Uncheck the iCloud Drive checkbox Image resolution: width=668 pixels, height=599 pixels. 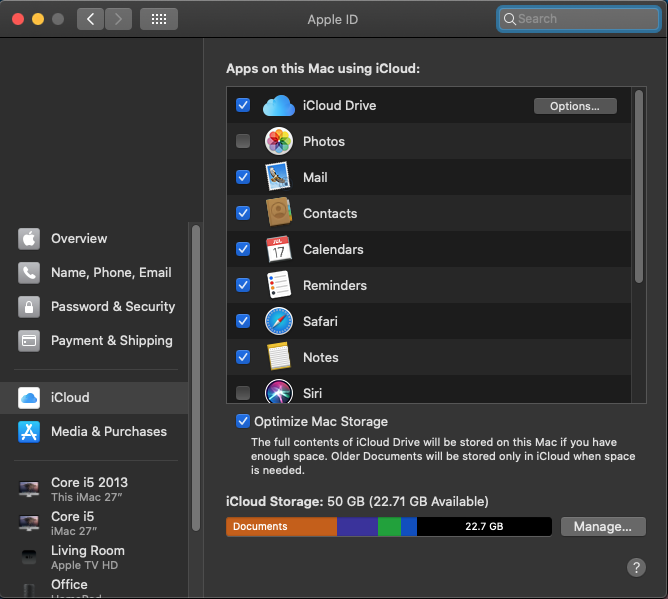pos(243,105)
